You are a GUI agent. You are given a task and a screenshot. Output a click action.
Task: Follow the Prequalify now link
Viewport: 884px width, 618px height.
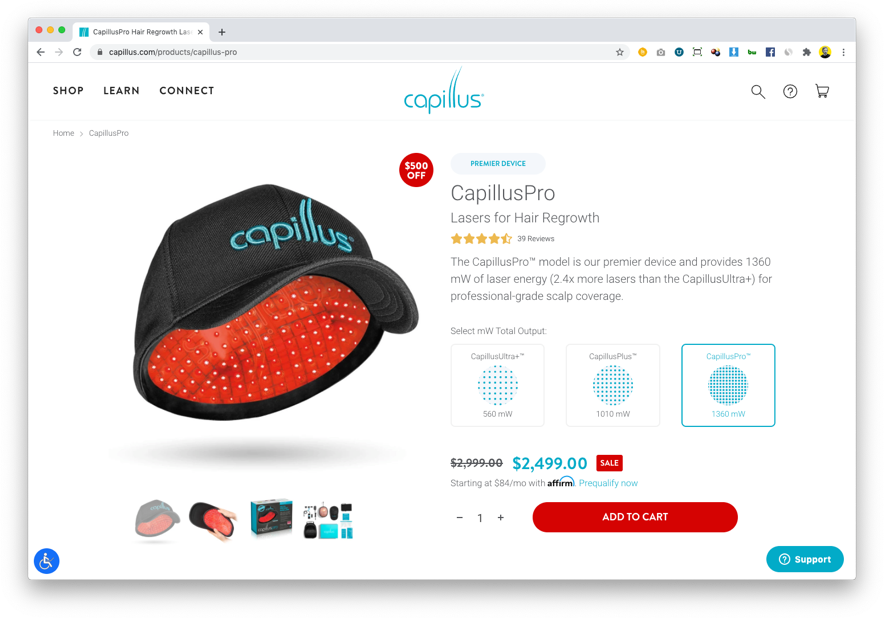coord(608,483)
